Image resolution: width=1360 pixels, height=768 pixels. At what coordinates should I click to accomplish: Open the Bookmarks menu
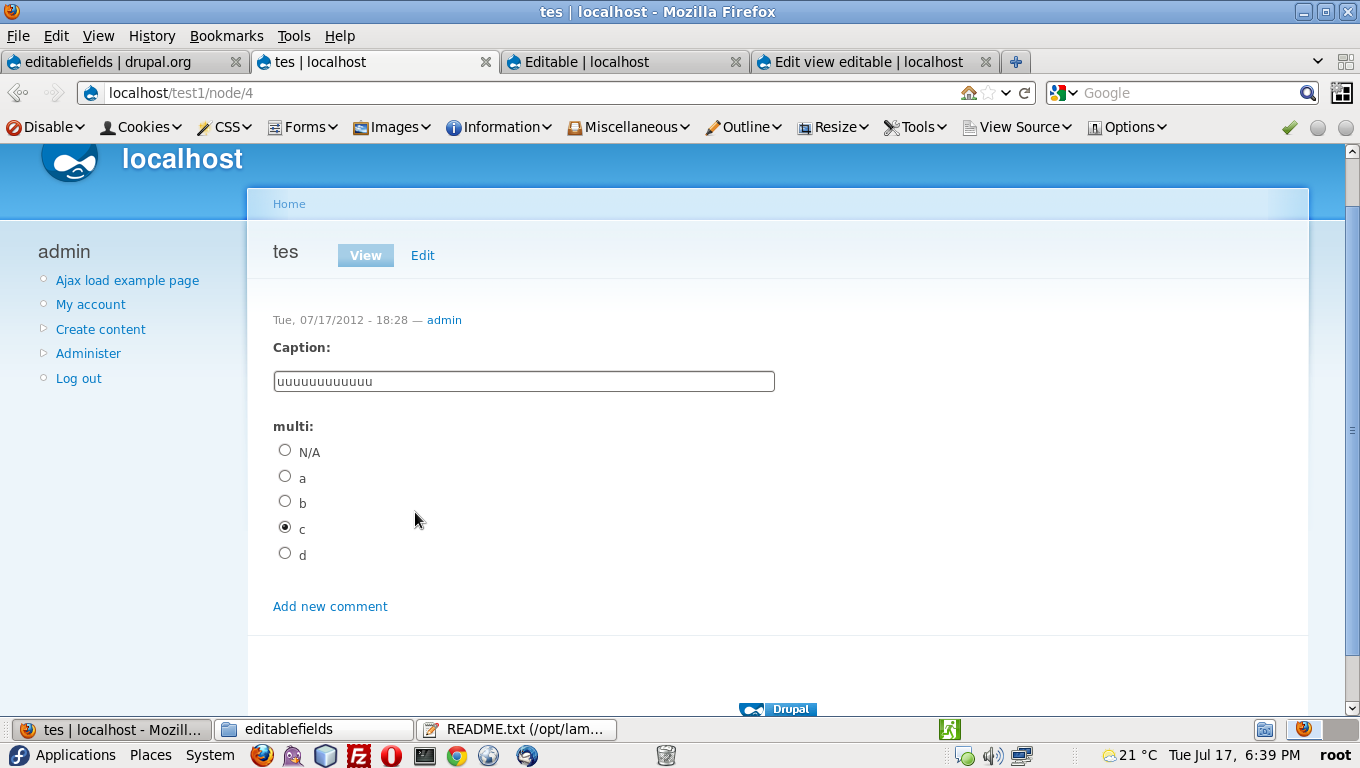pyautogui.click(x=226, y=36)
